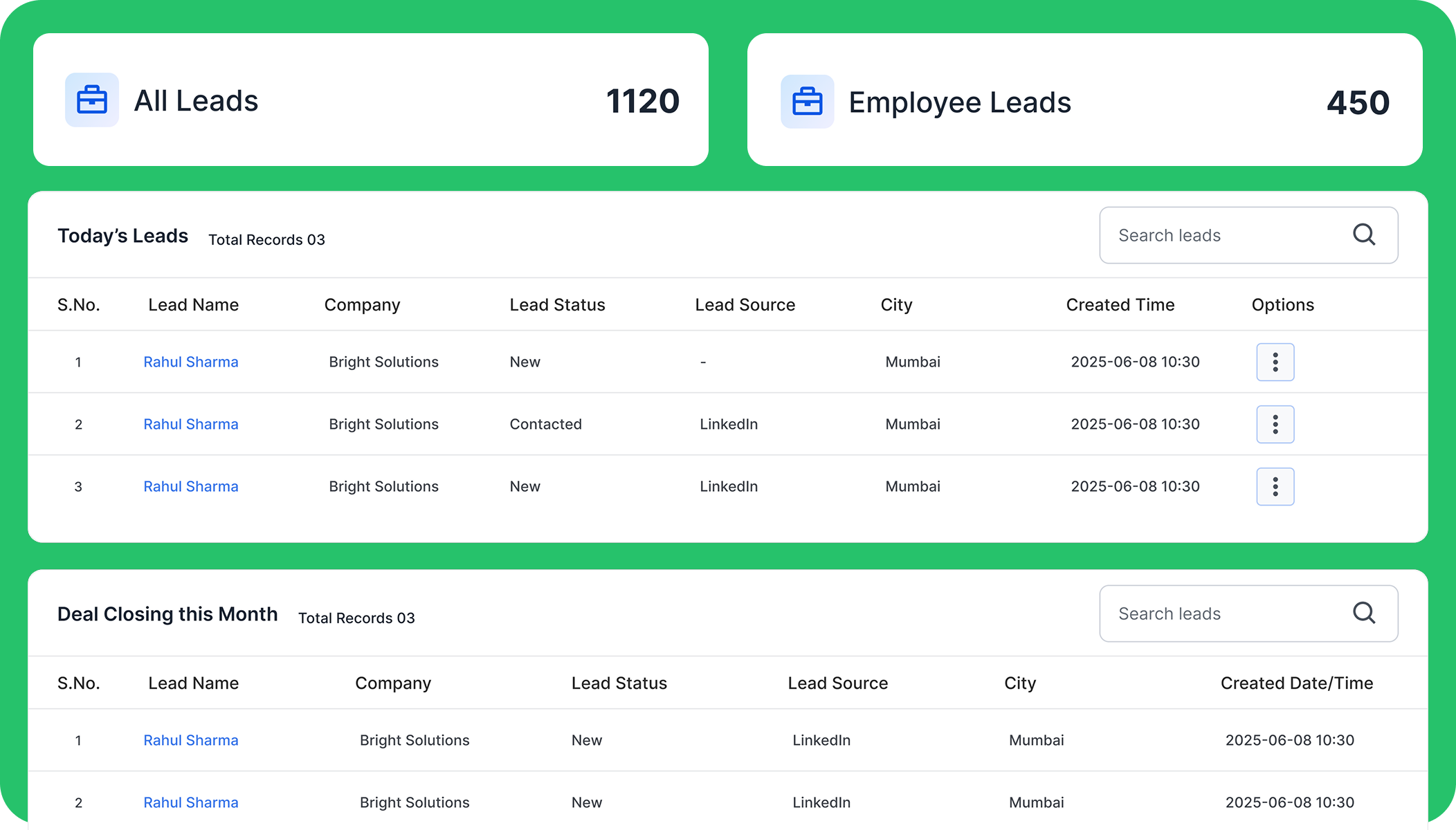Select the All Leads count card
This screenshot has height=830, width=1456.
coord(371,100)
